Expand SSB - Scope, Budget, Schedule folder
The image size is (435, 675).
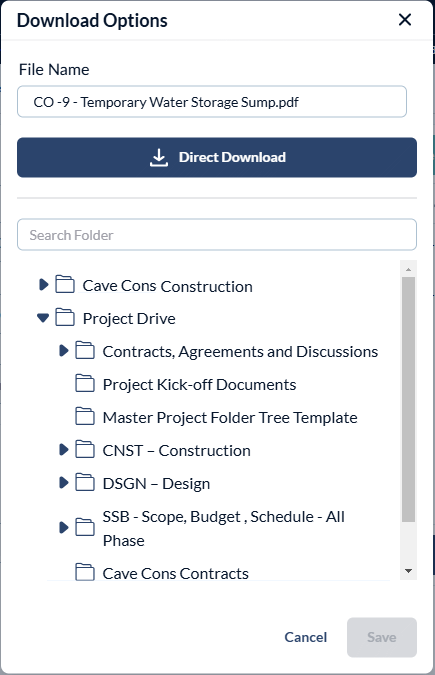click(x=64, y=527)
